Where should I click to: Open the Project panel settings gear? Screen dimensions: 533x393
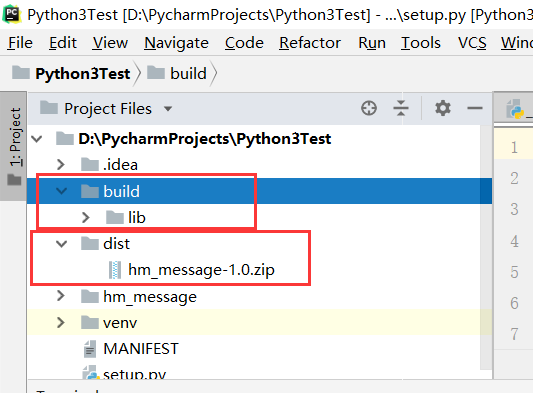[x=443, y=108]
